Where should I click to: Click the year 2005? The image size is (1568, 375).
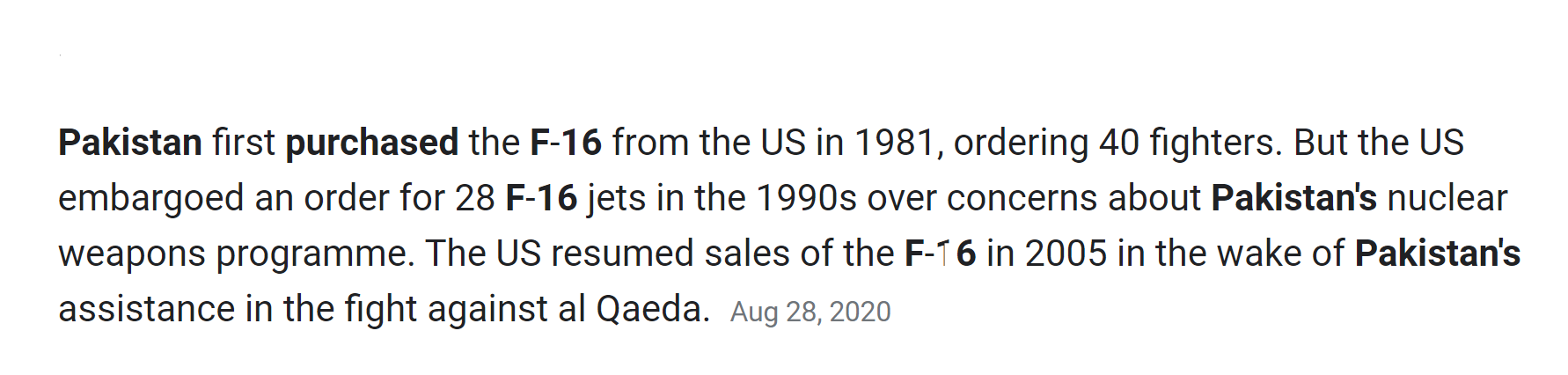click(x=1066, y=254)
